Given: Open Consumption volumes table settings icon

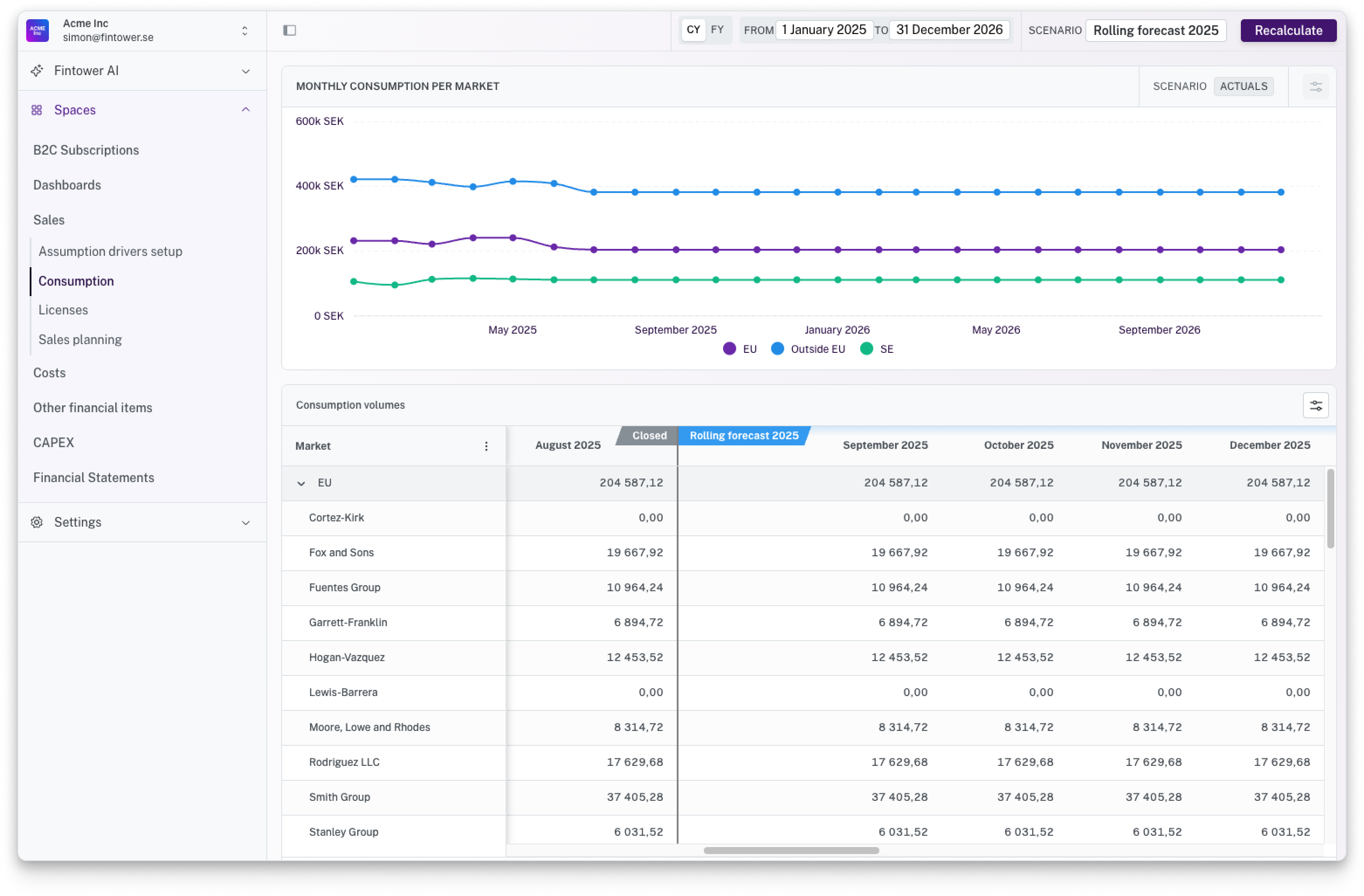Looking at the screenshot, I should click(1316, 405).
